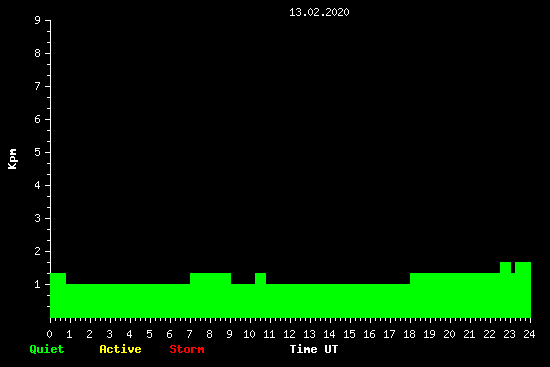The height and width of the screenshot is (367, 550).
Task: Click the 24 hour tick label
Action: click(x=529, y=334)
